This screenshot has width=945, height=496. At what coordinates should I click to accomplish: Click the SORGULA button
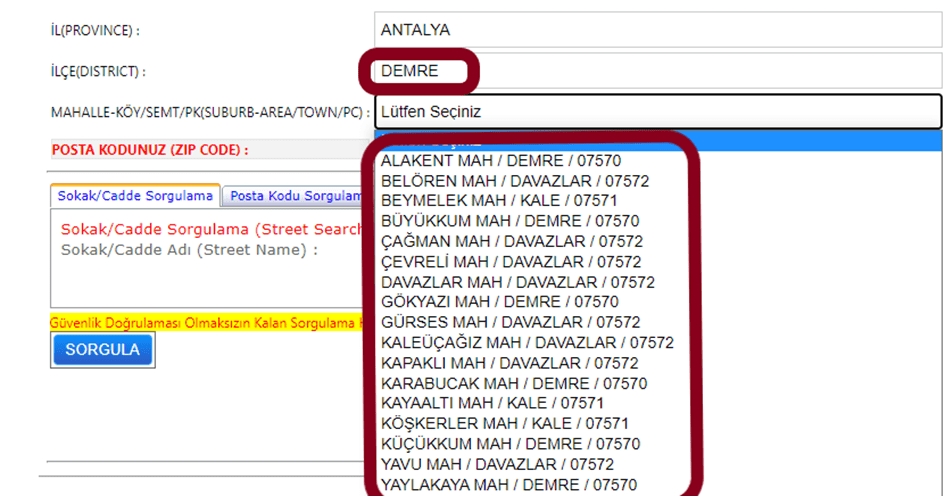[x=102, y=350]
